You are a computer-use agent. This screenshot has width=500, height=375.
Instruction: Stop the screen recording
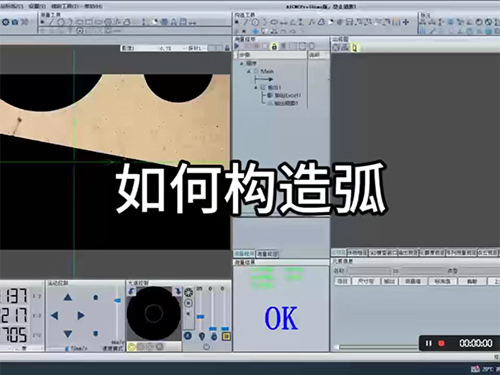tap(441, 343)
